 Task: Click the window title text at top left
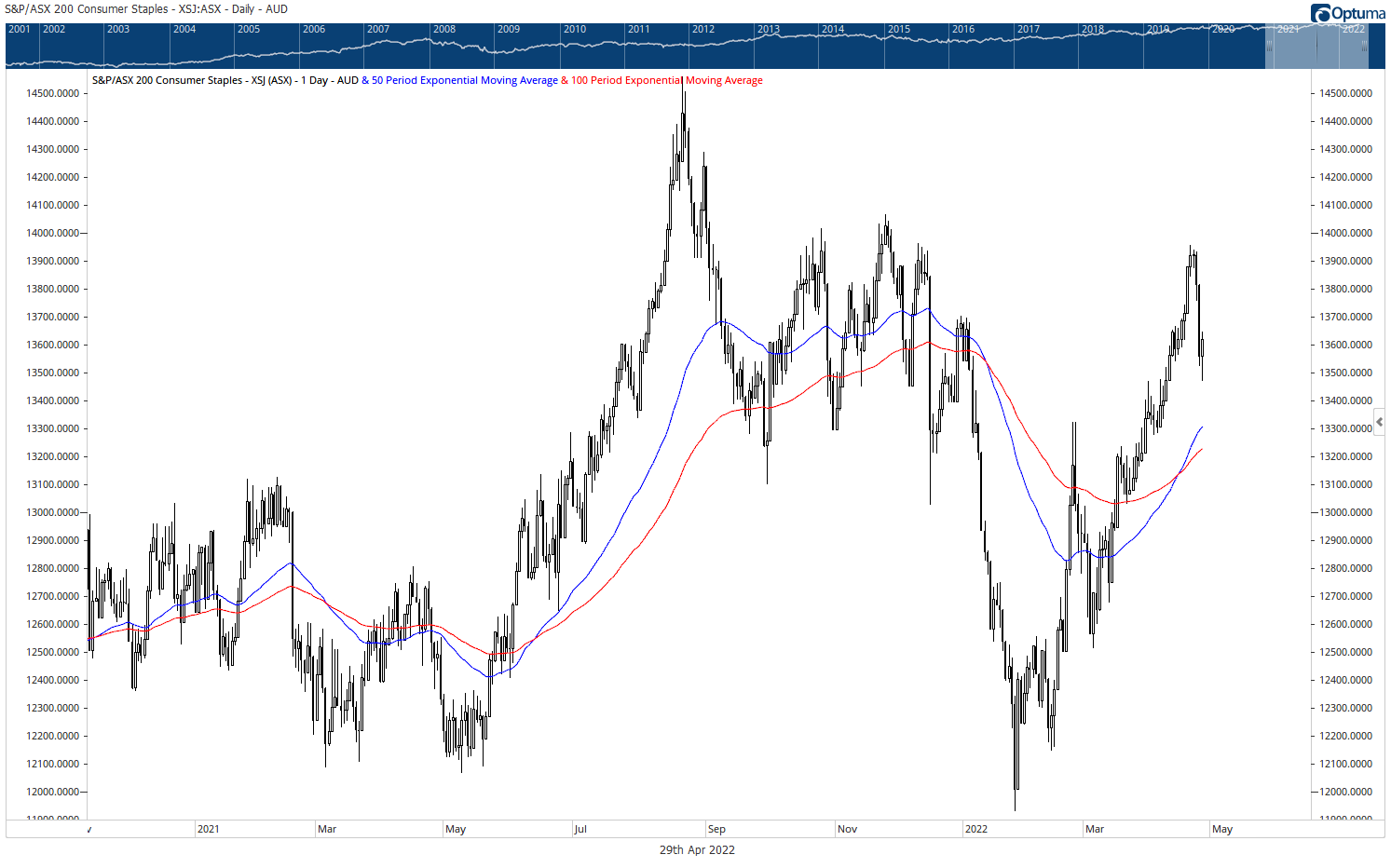coord(146,9)
